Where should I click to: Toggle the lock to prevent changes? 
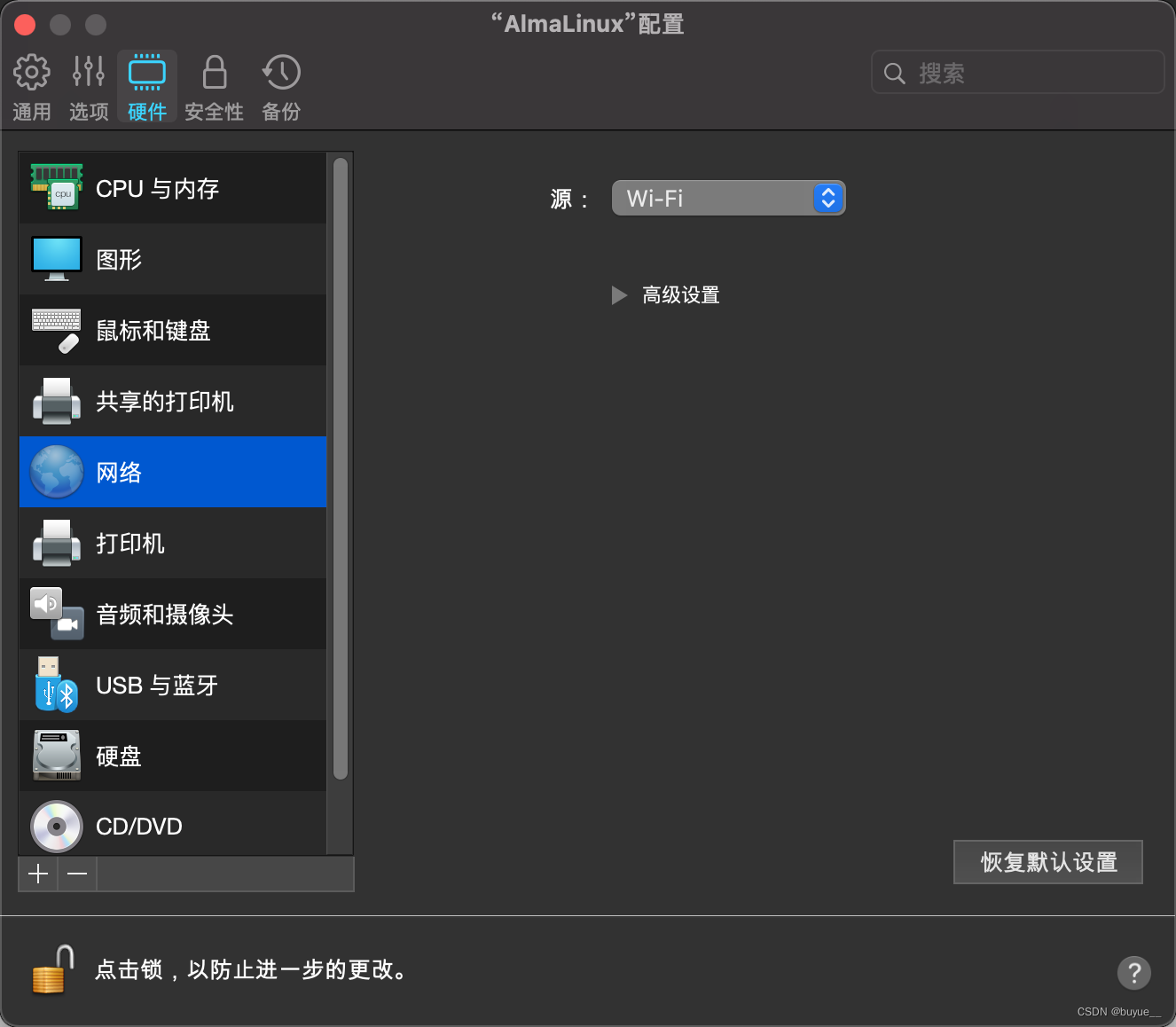click(x=49, y=969)
